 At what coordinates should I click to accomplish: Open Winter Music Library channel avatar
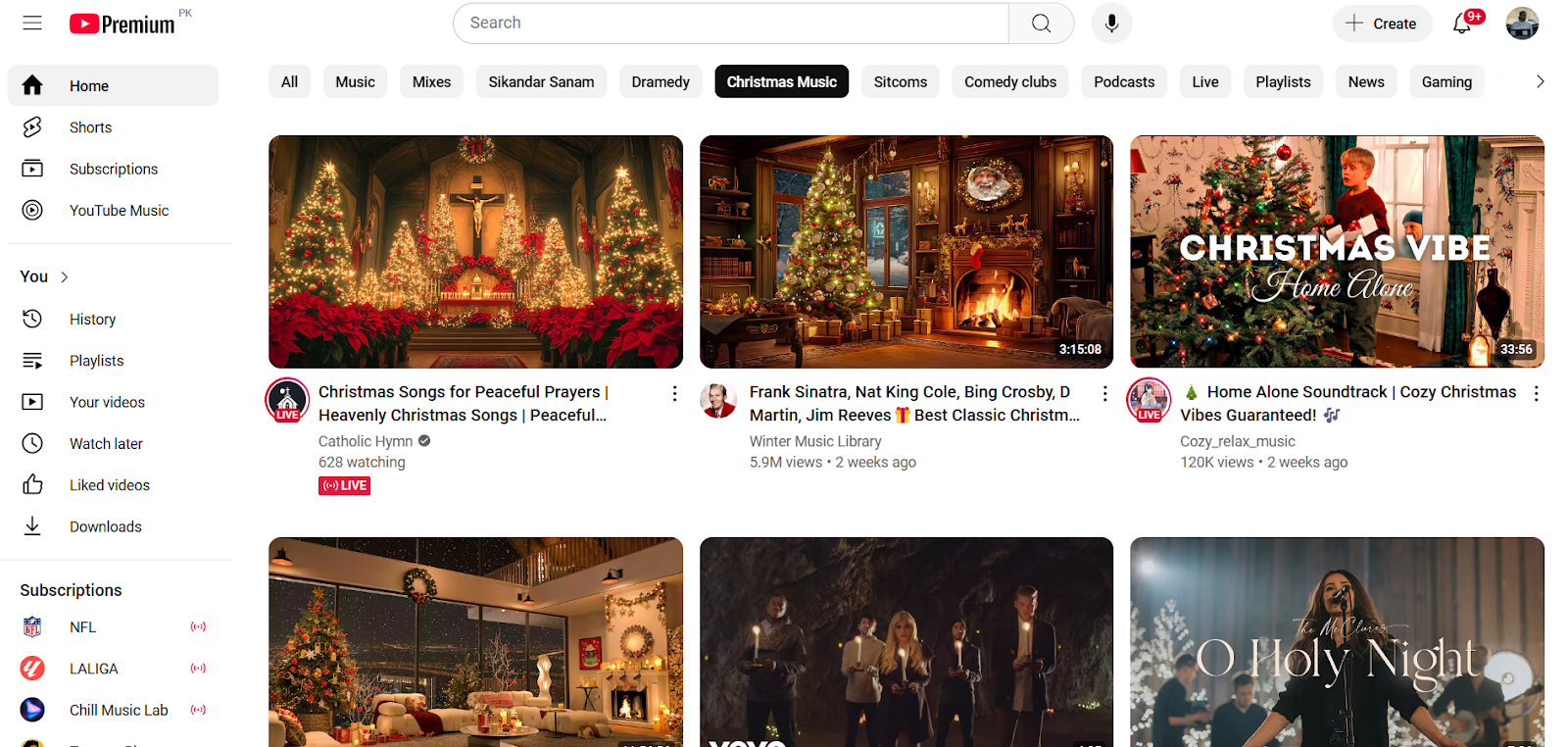717,400
